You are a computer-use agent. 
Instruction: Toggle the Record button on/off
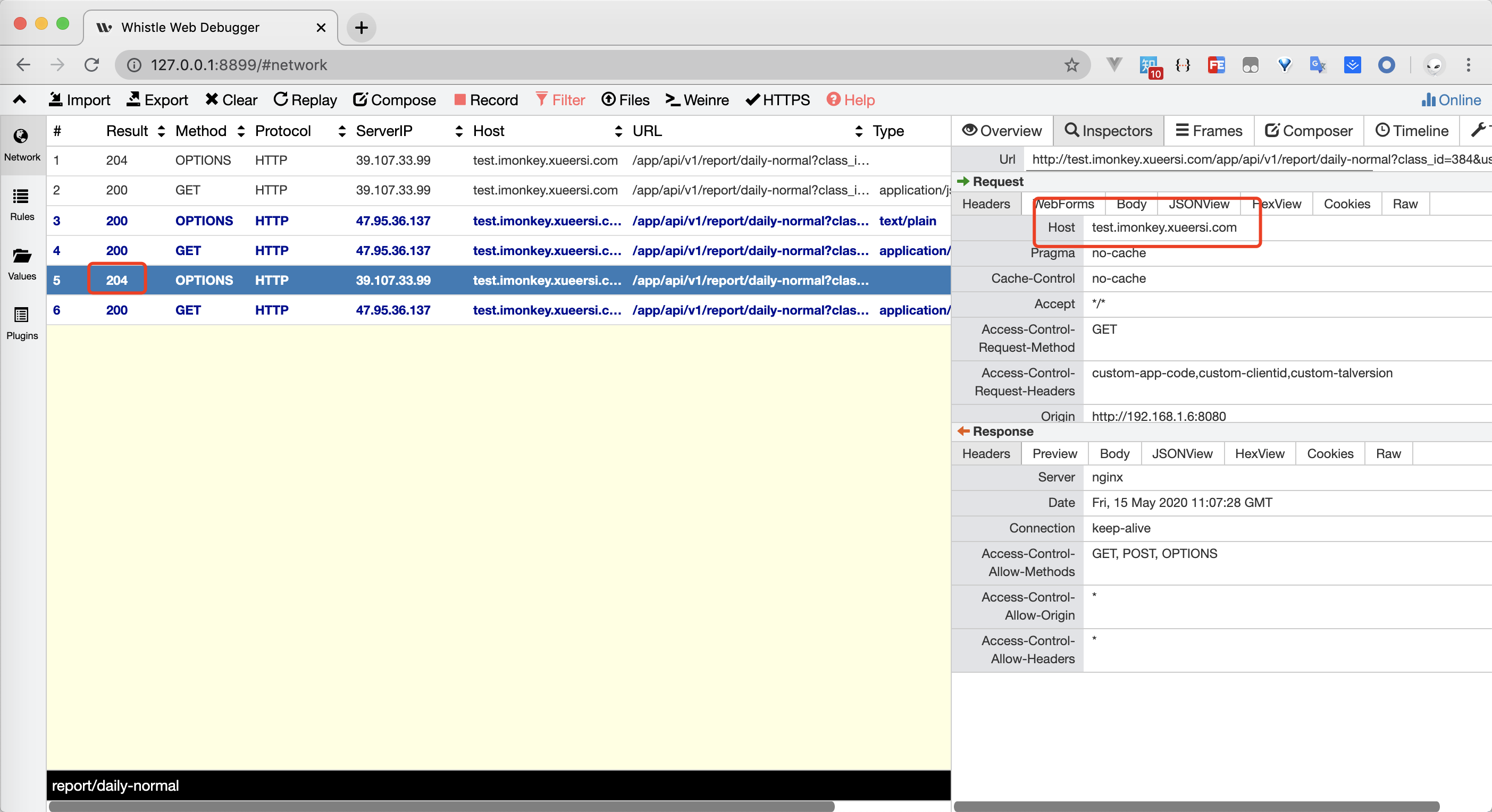tap(487, 99)
